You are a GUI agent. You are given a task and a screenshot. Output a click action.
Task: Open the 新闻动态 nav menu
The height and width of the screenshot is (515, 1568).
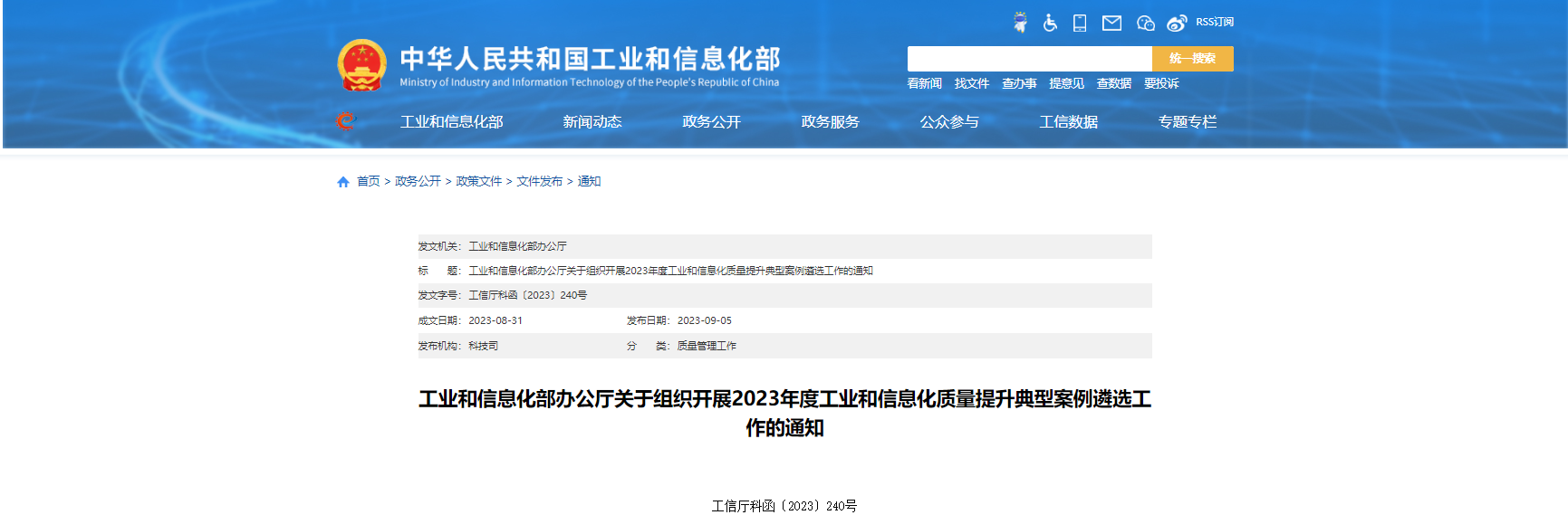592,121
